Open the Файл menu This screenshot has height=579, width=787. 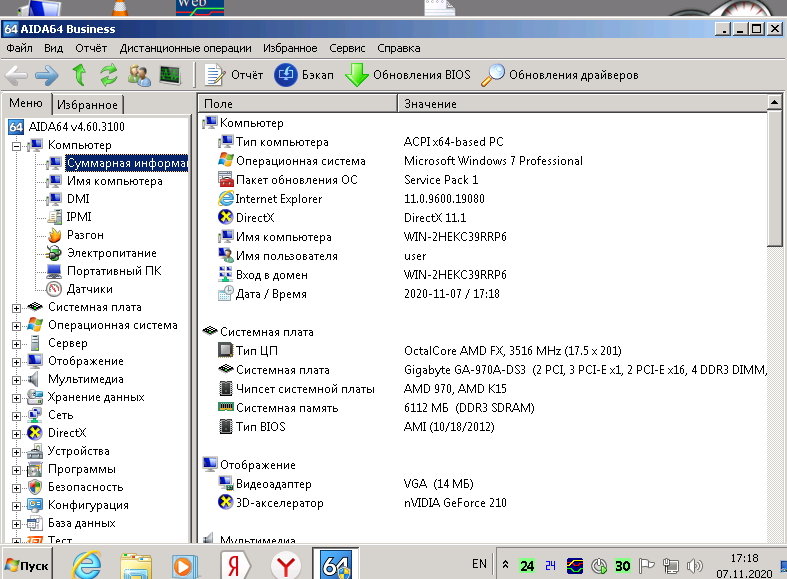tap(20, 48)
